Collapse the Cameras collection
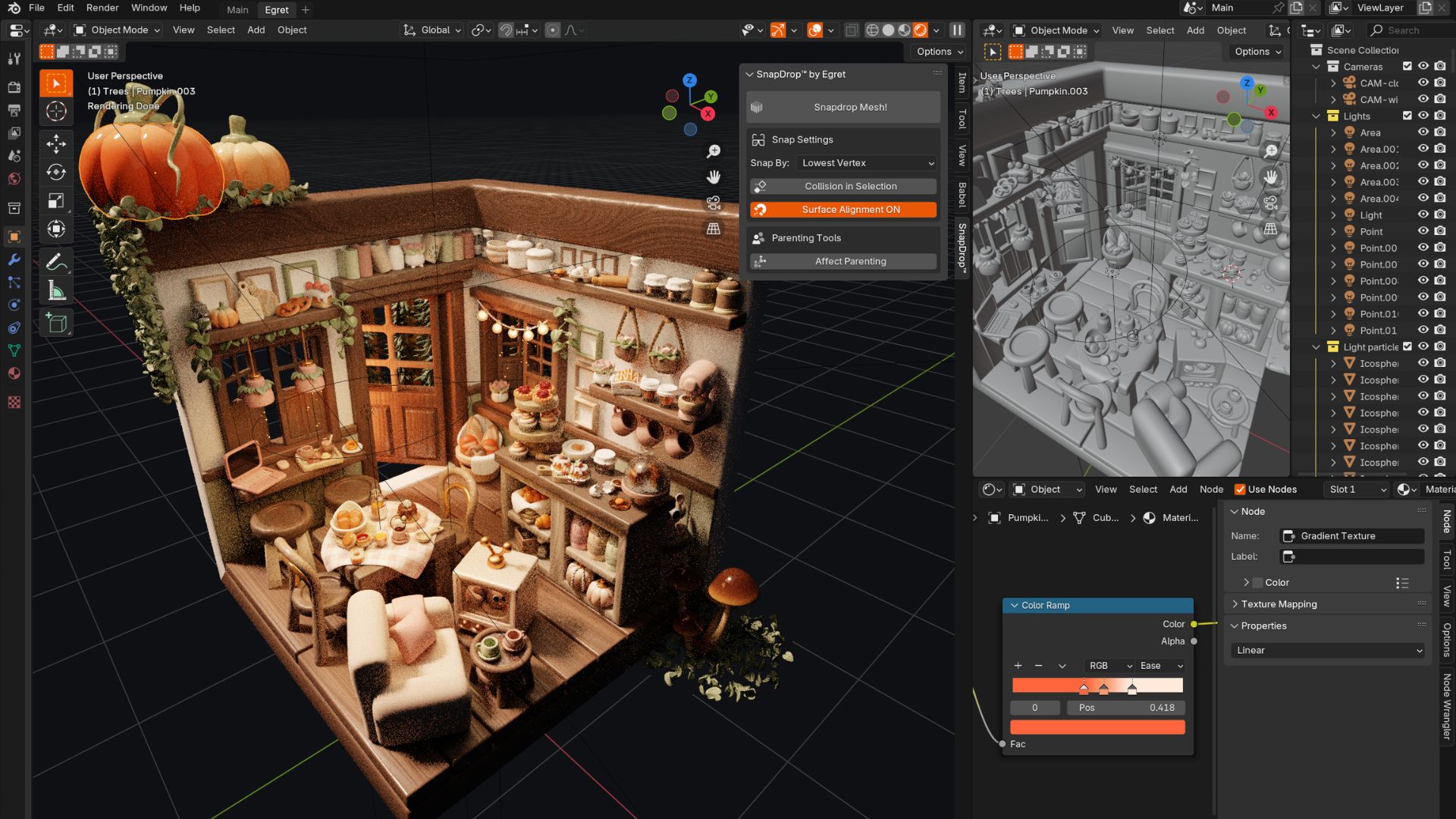 pos(1316,67)
